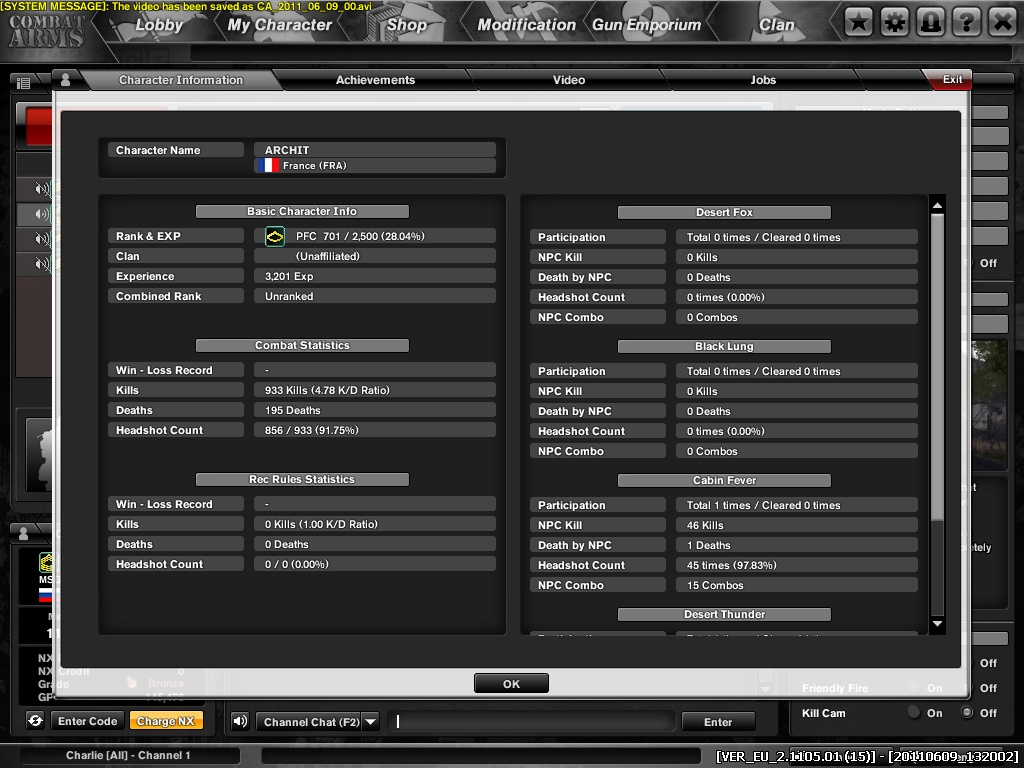
Task: Click the Desert Fox section header
Action: 724,212
